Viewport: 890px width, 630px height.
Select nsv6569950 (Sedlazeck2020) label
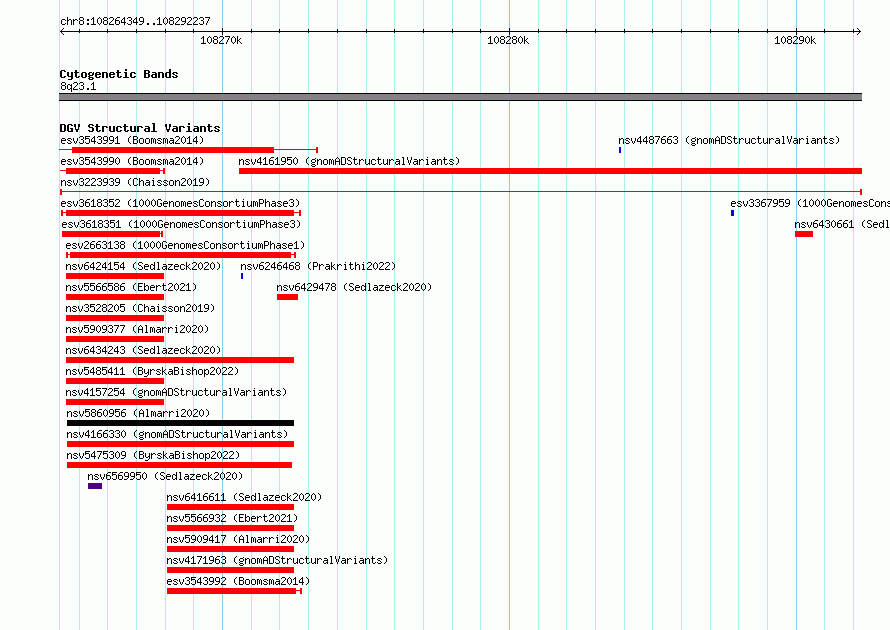point(165,476)
